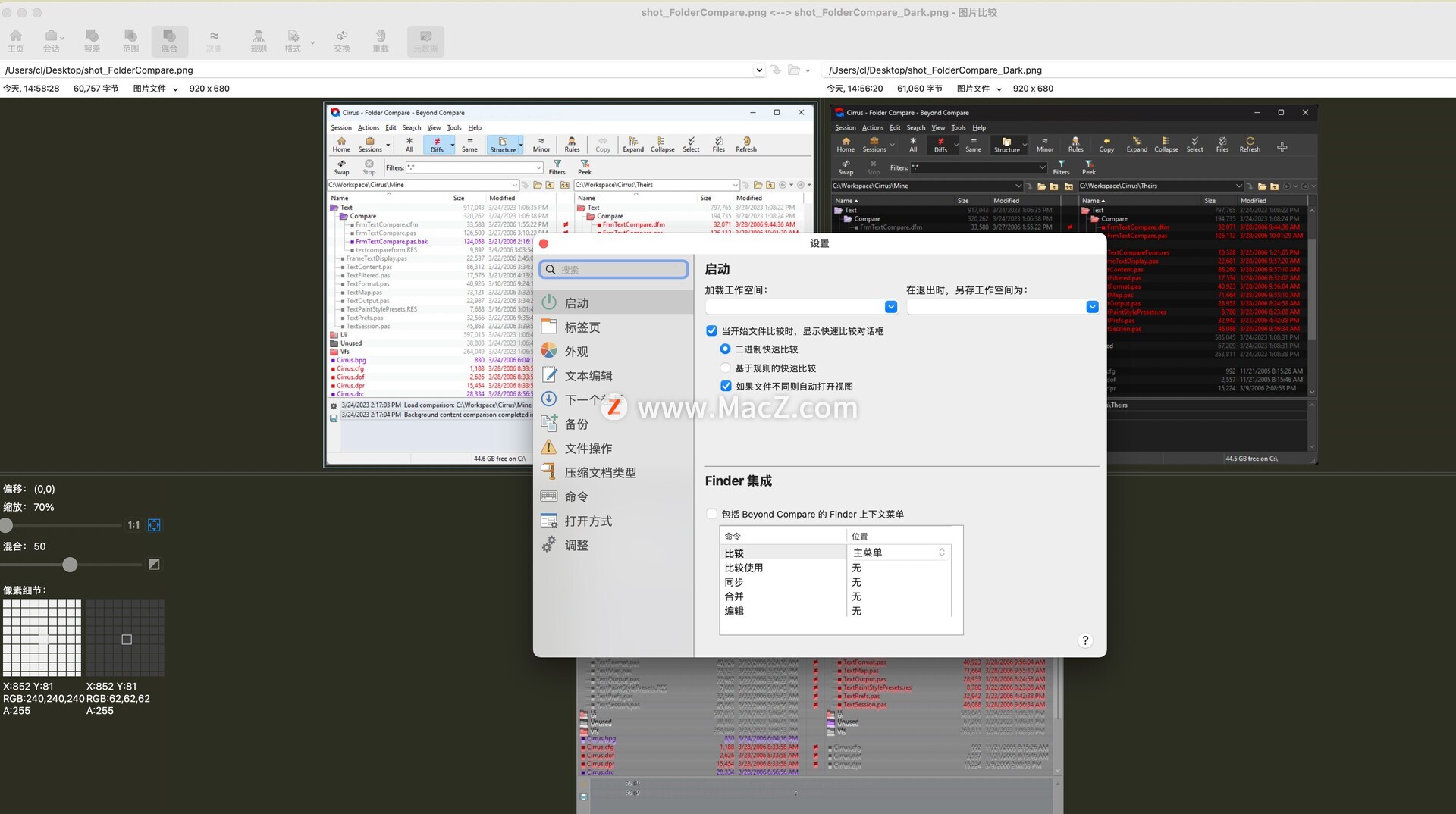Click the 压缩文档类型 archive icon
Screen dimensions: 1456x814
tap(549, 472)
